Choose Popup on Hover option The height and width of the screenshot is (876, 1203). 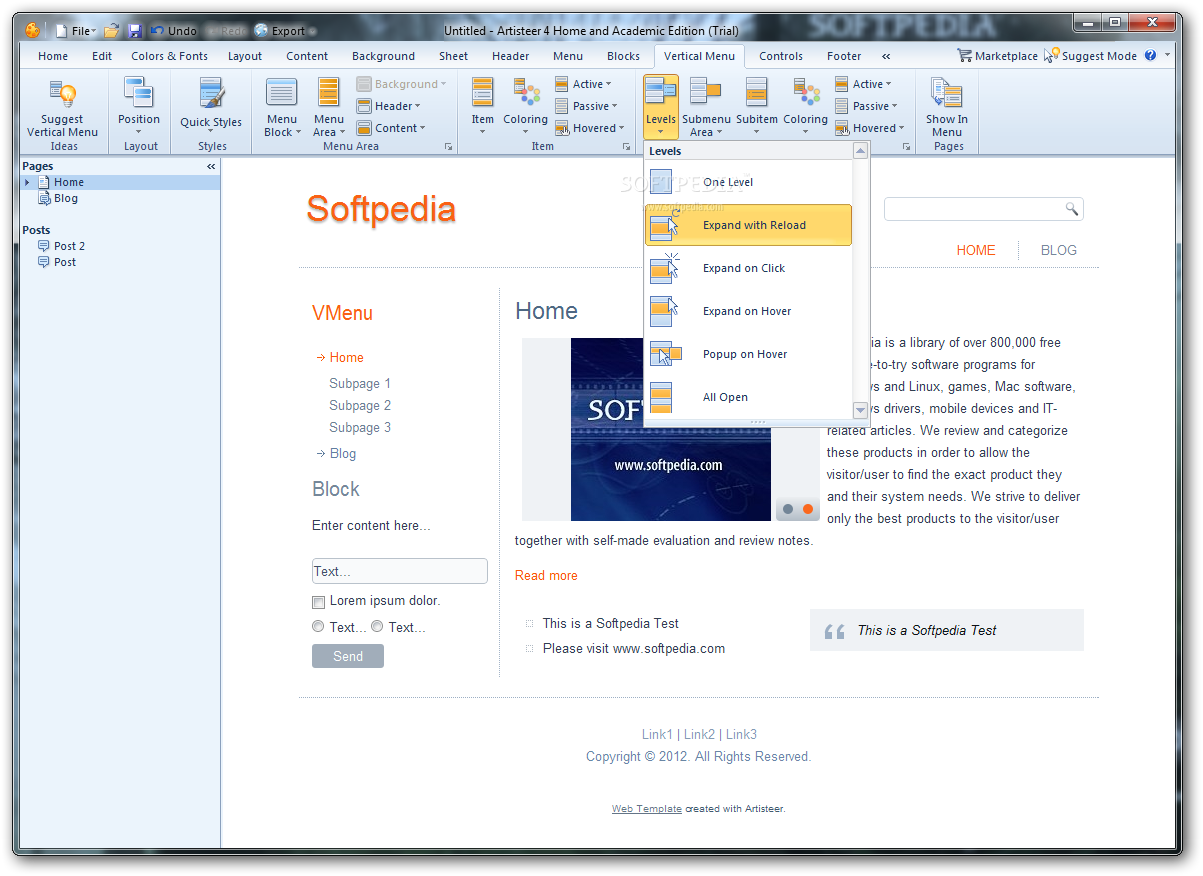748,354
